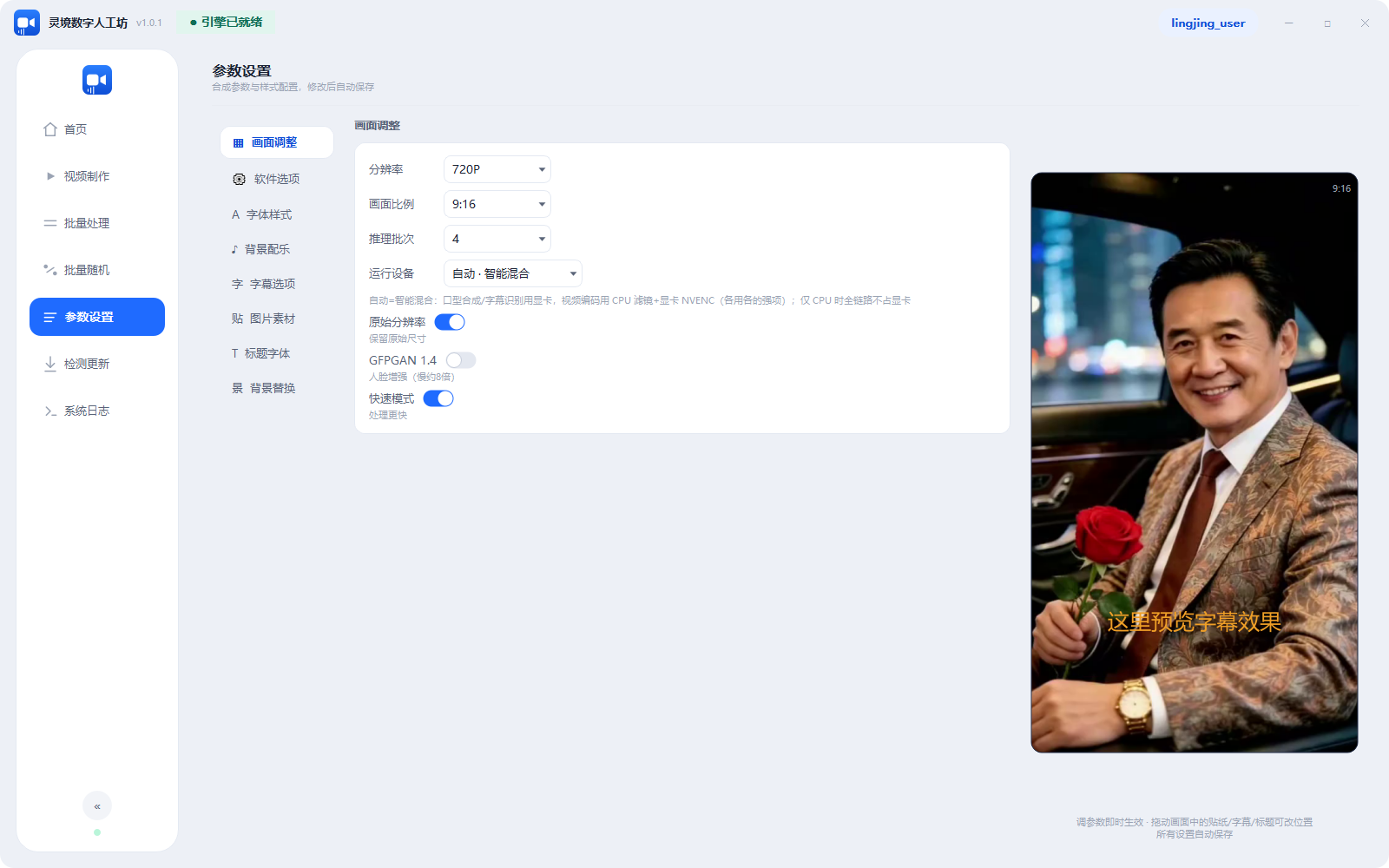Open 批量处理 batch processing icon

pos(50,223)
